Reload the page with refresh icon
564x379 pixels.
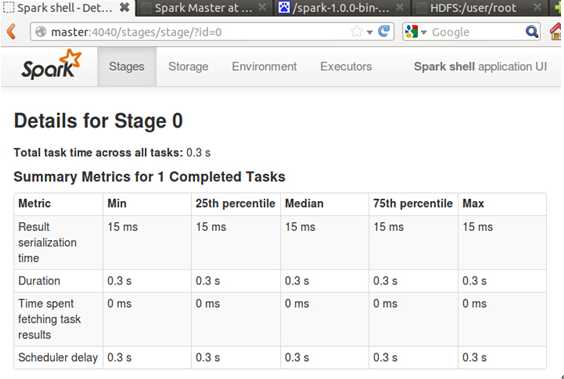coord(384,32)
